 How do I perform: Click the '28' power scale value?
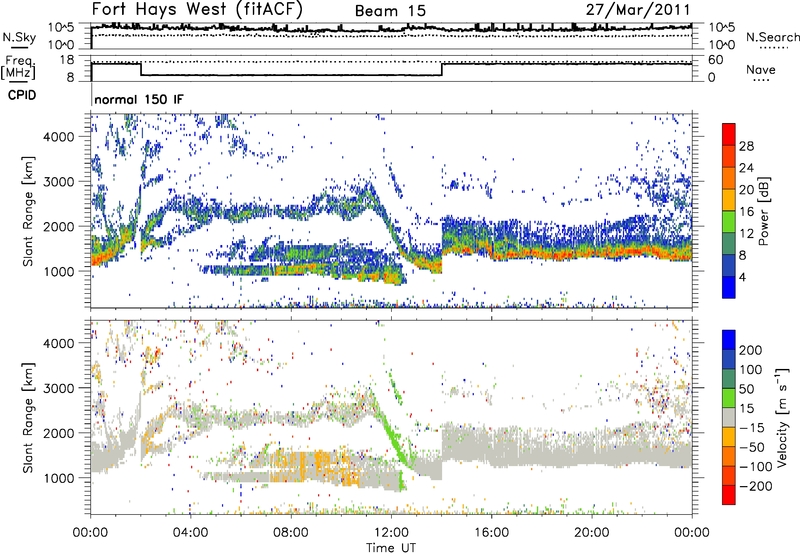(746, 146)
